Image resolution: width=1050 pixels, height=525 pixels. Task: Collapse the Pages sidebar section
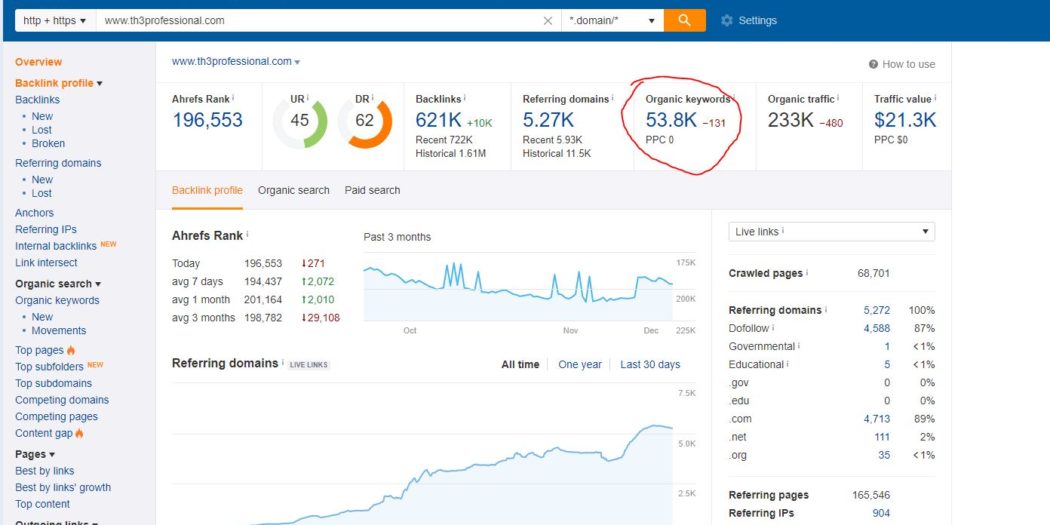pyautogui.click(x=52, y=455)
